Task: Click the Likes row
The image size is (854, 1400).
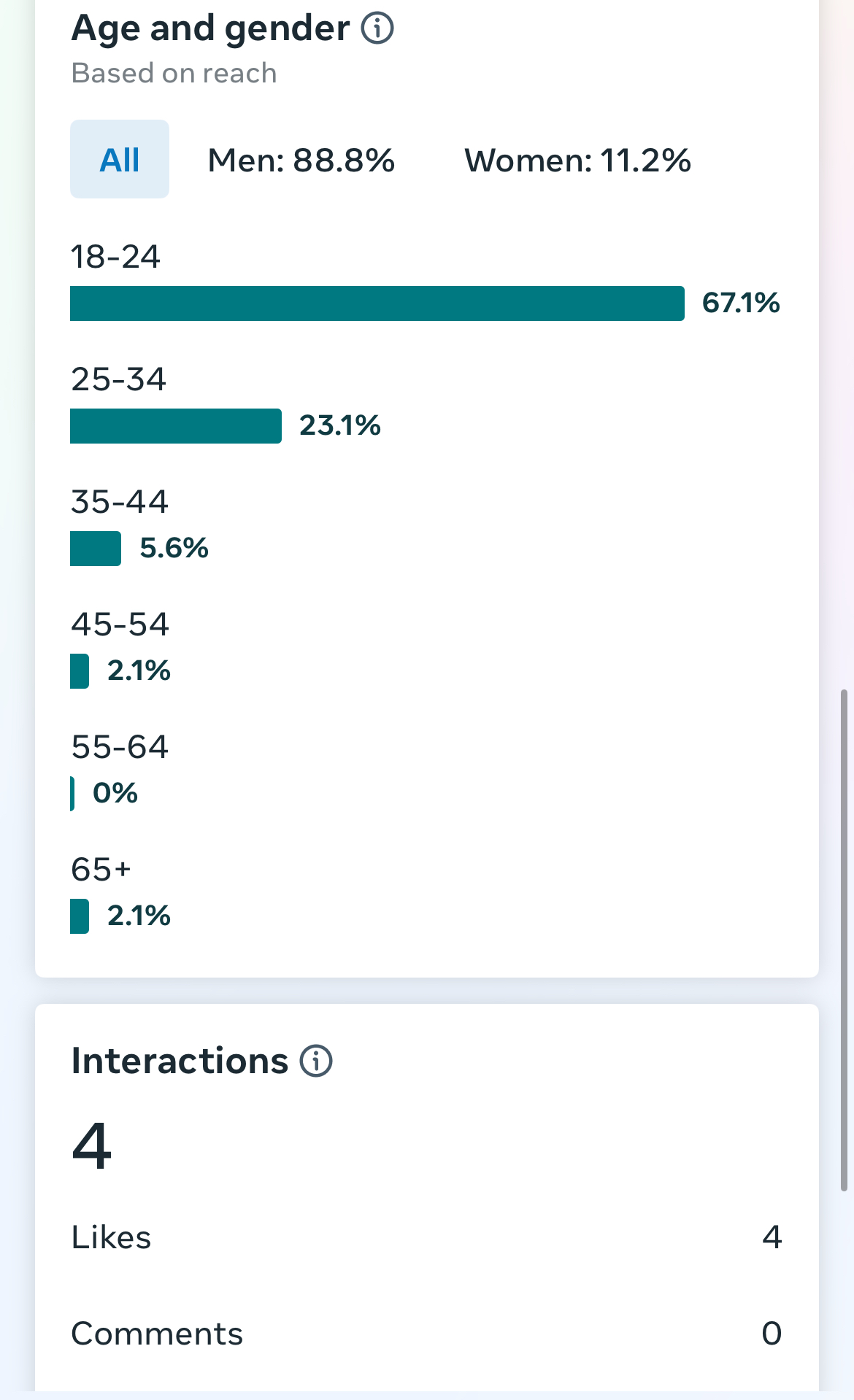Action: coord(426,1237)
